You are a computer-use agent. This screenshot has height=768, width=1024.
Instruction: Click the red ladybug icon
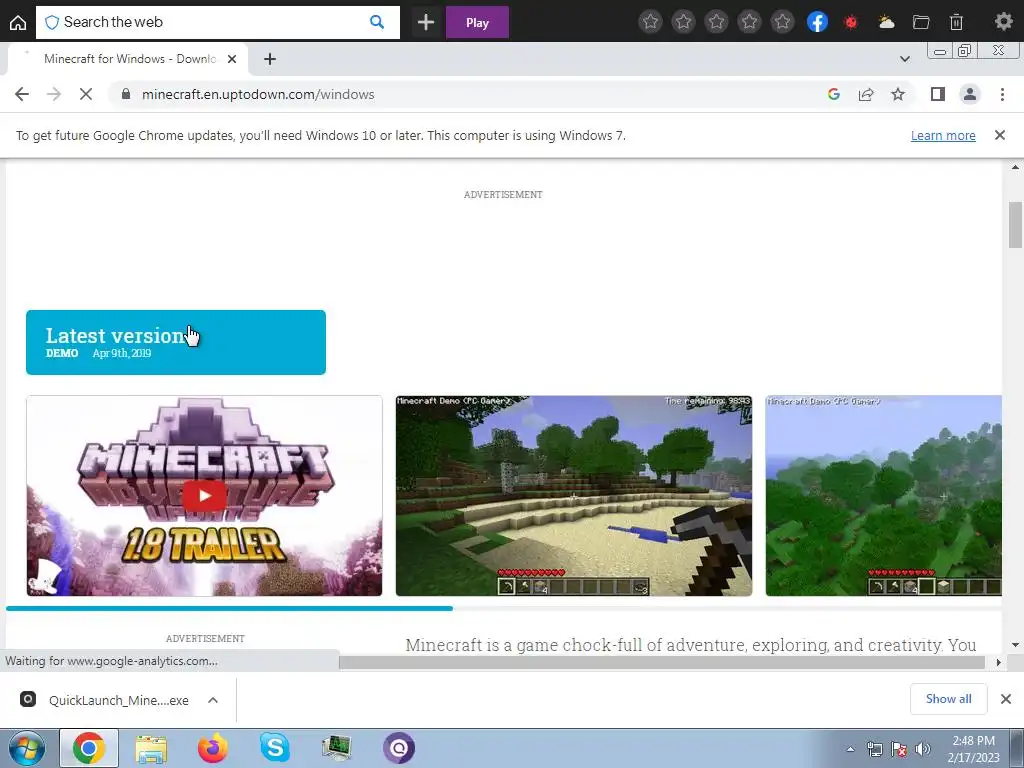[851, 22]
